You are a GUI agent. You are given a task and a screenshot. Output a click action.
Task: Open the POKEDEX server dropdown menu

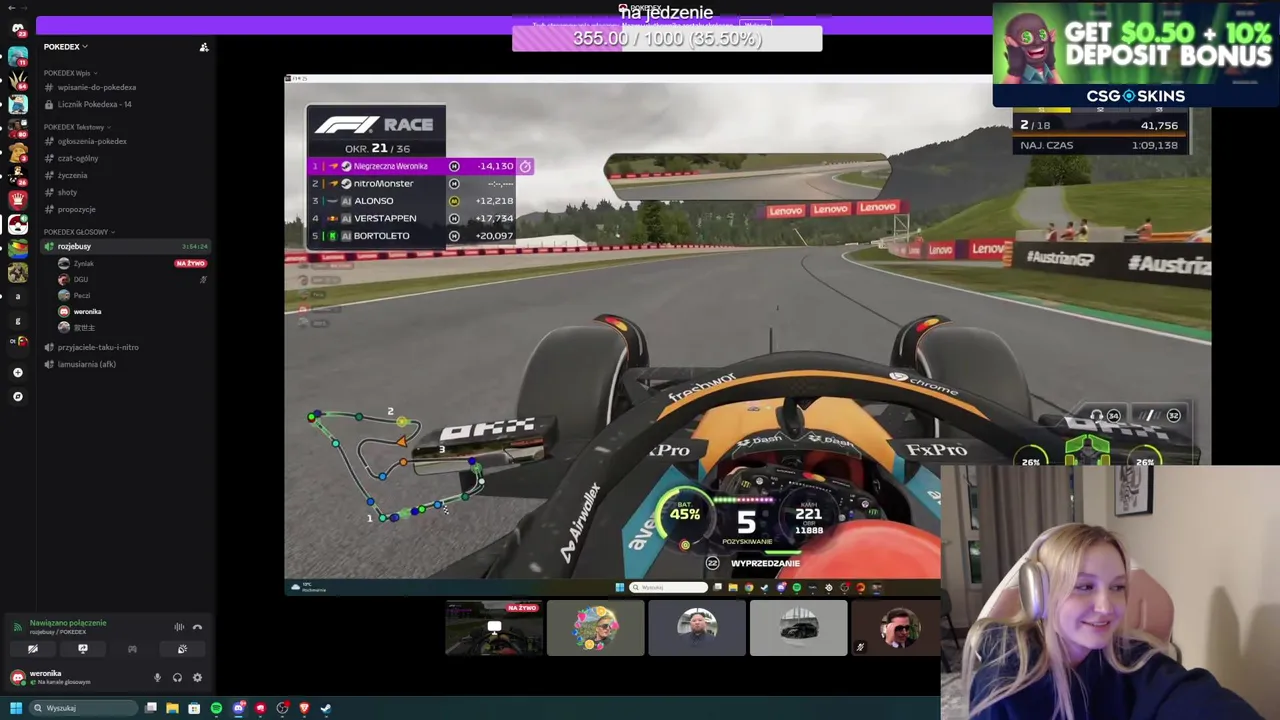point(65,46)
